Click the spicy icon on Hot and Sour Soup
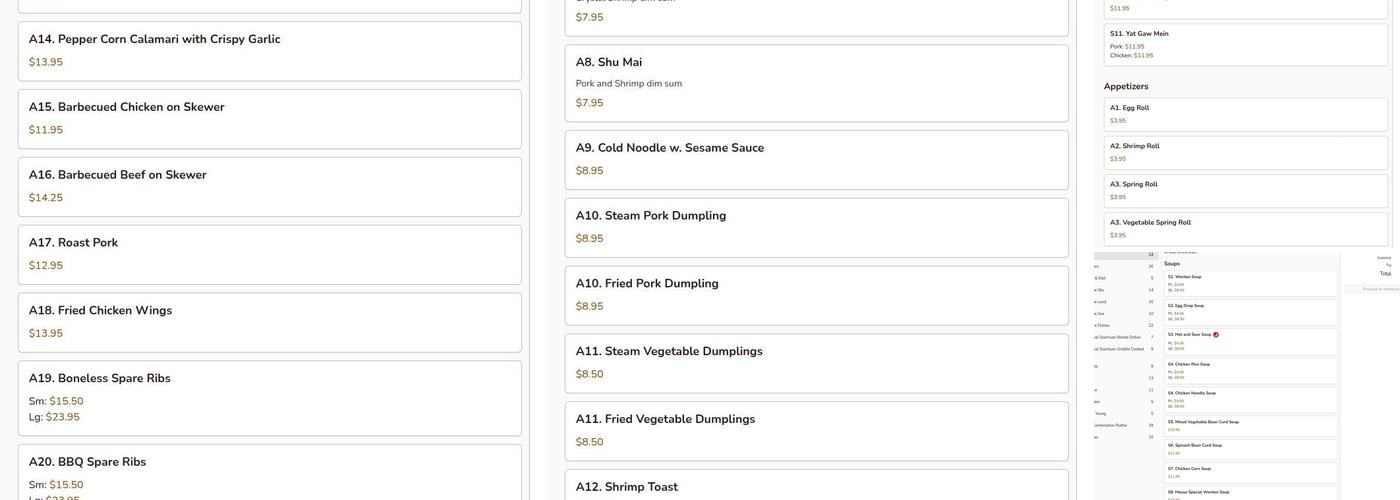Viewport: 1400px width, 500px height. (x=1216, y=335)
